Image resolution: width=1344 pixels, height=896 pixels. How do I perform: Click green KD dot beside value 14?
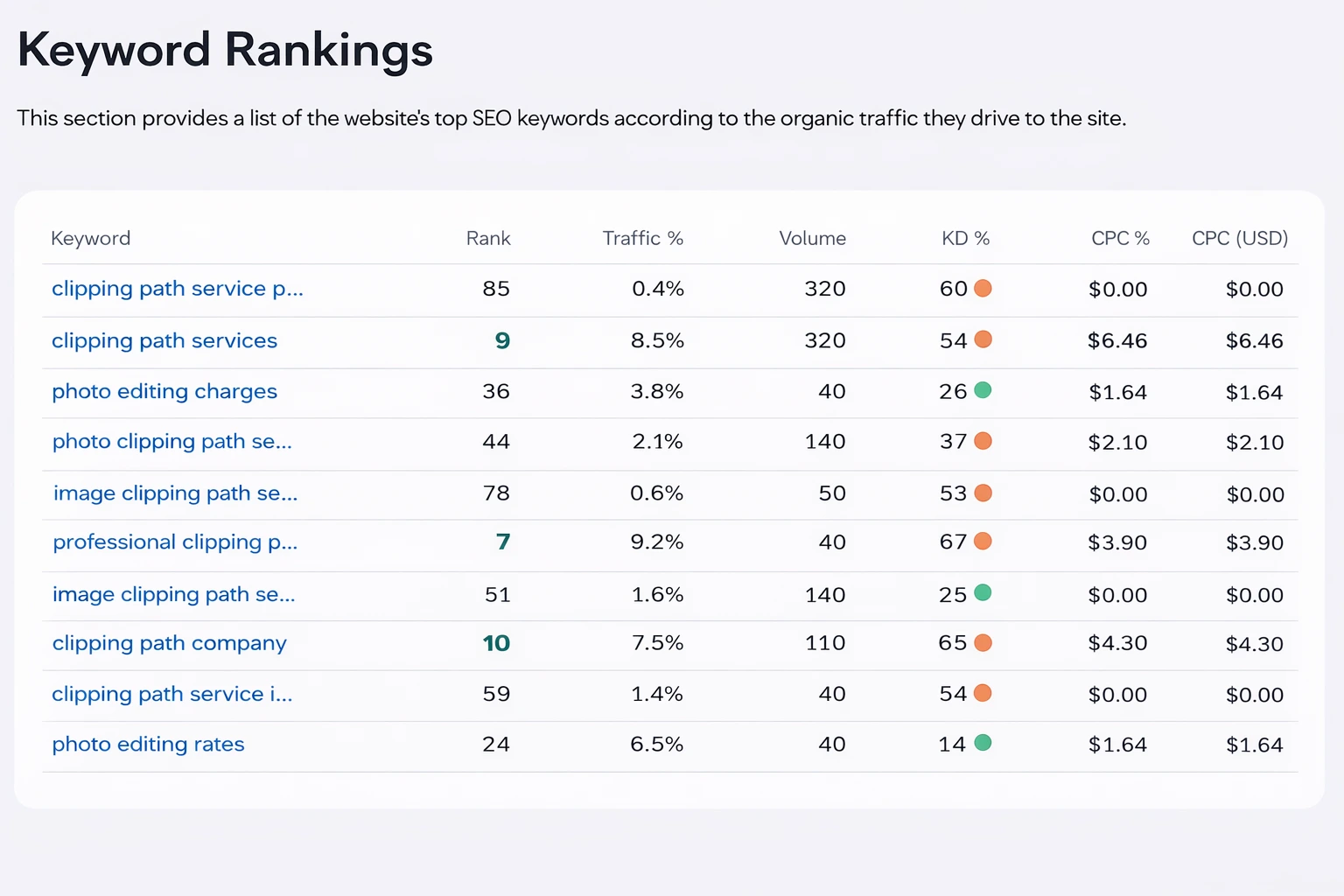(x=983, y=744)
